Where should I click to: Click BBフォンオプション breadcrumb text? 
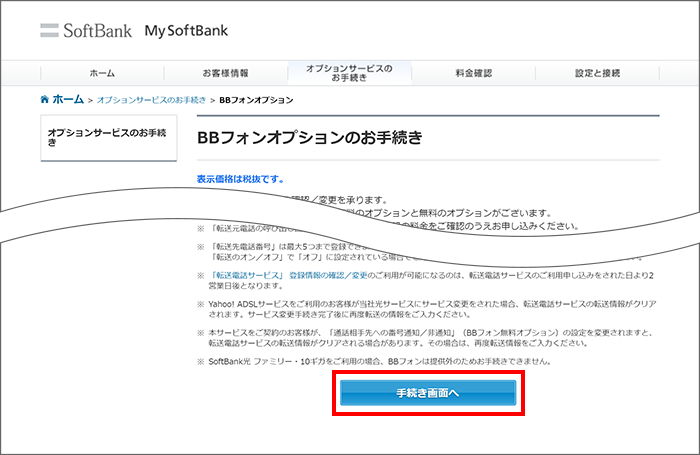point(256,100)
